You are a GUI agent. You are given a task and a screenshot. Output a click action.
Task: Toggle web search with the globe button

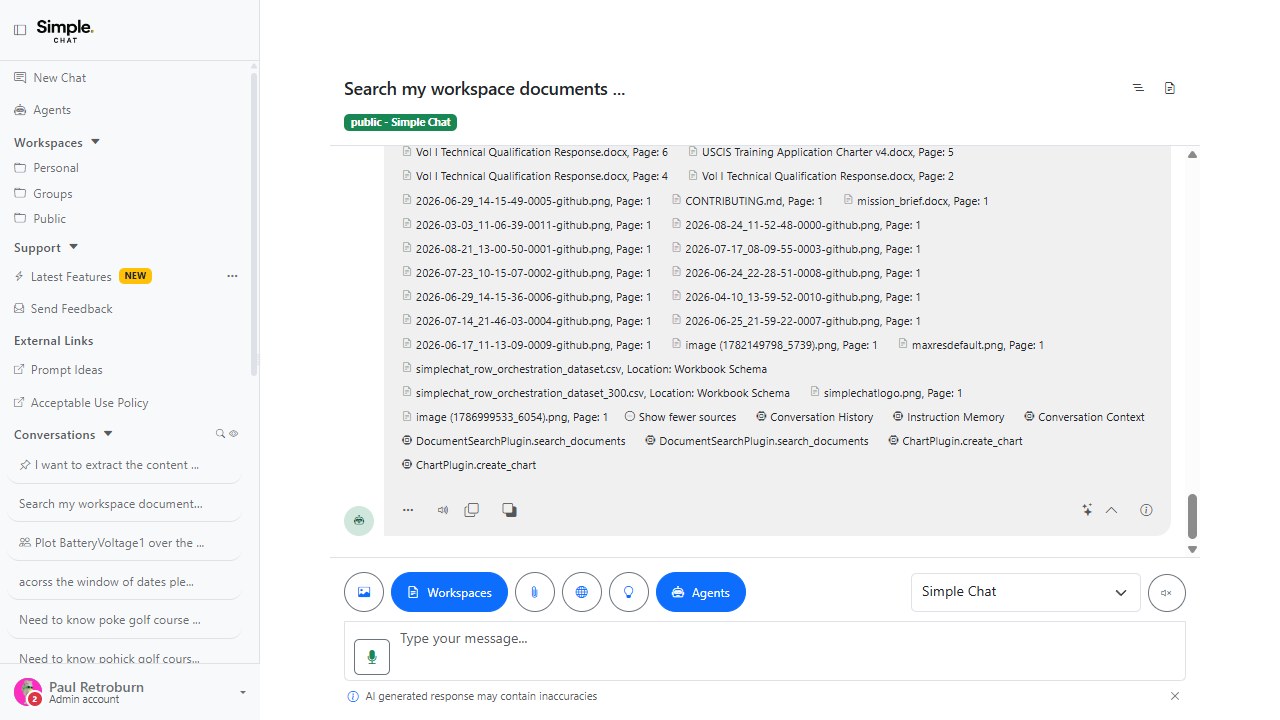(x=582, y=592)
